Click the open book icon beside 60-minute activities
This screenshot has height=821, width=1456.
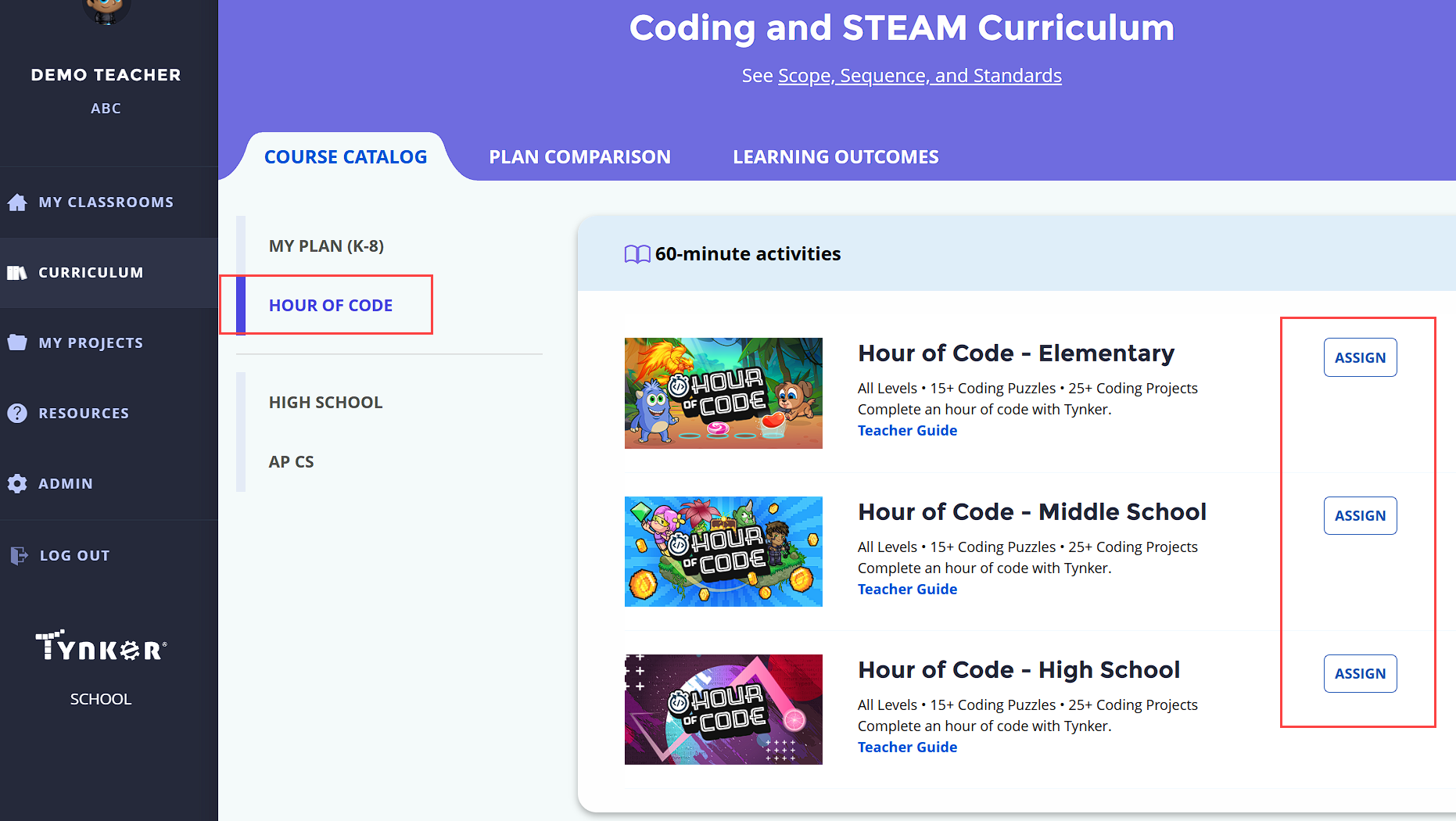[637, 254]
